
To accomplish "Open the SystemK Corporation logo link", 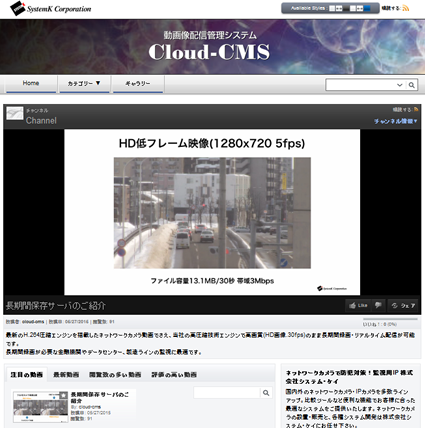I will point(51,9).
